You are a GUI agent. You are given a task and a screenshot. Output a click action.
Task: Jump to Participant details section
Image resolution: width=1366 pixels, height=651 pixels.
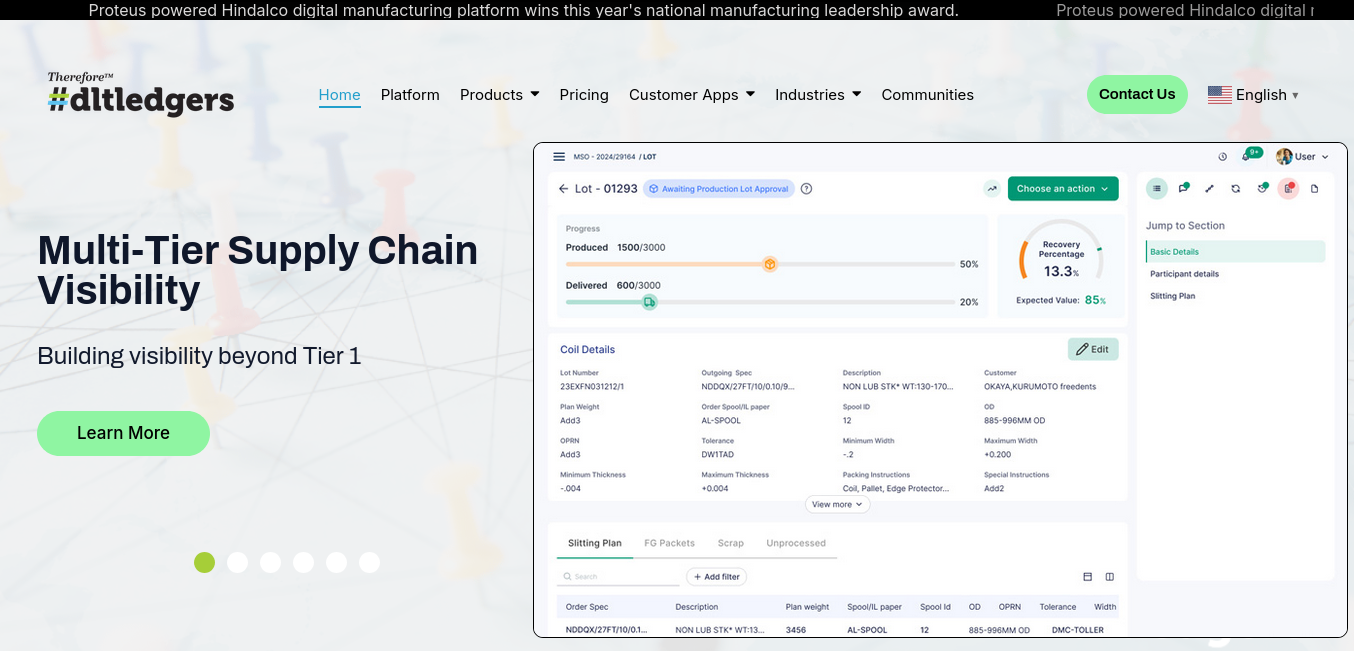click(x=1184, y=274)
